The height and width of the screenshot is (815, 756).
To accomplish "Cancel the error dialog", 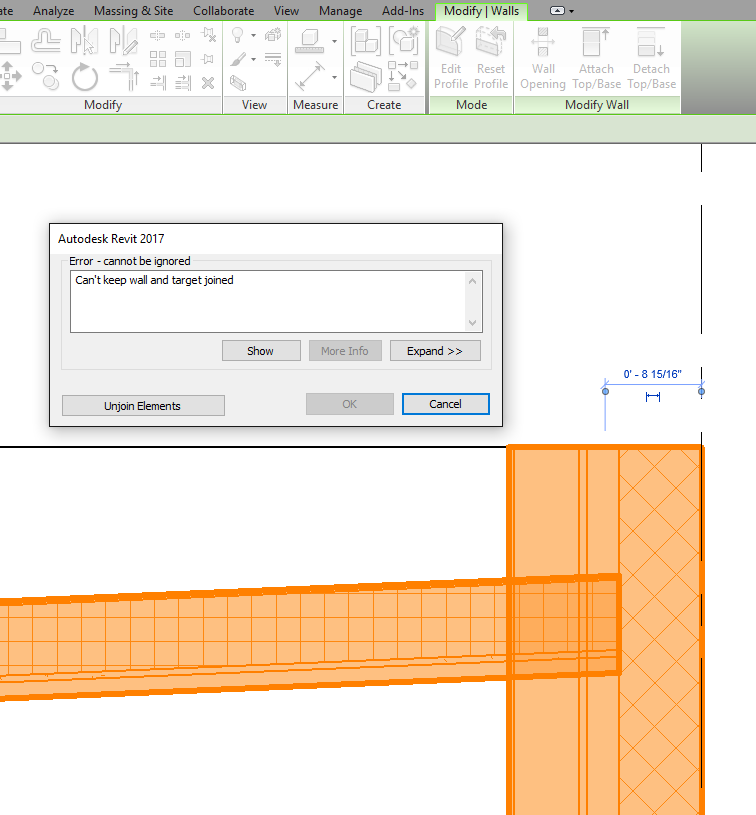I will 446,404.
